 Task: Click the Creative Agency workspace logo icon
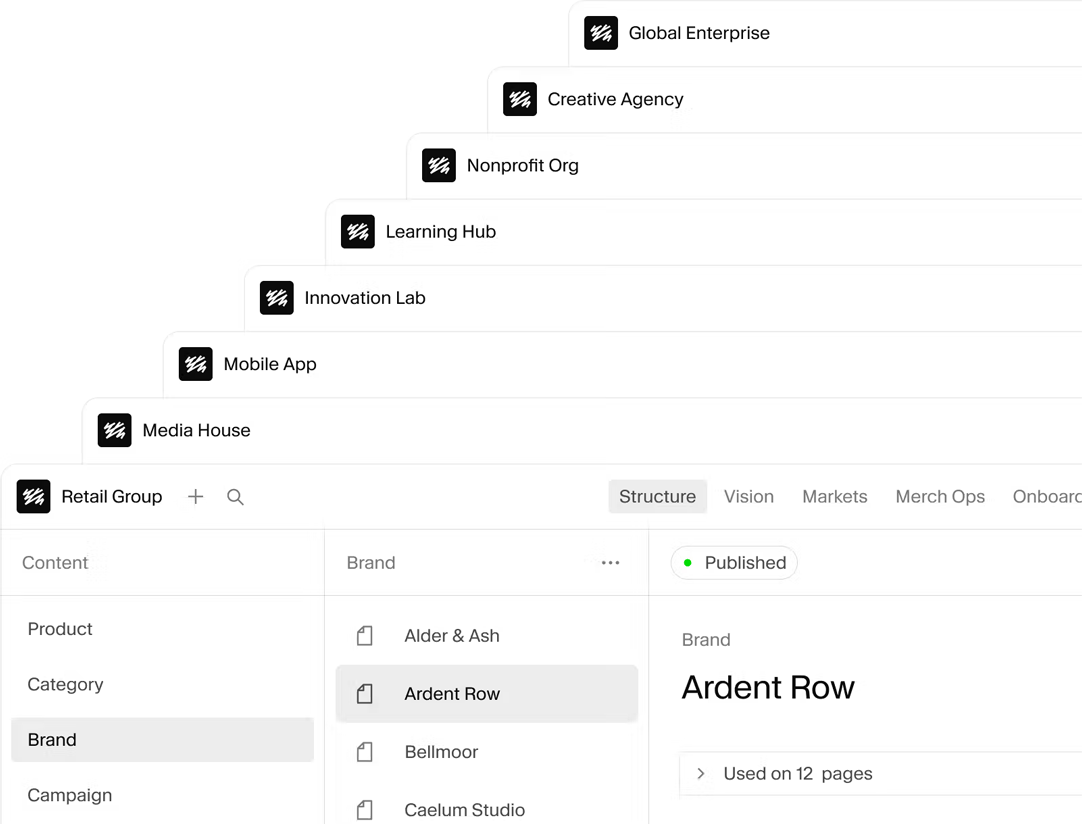(520, 99)
